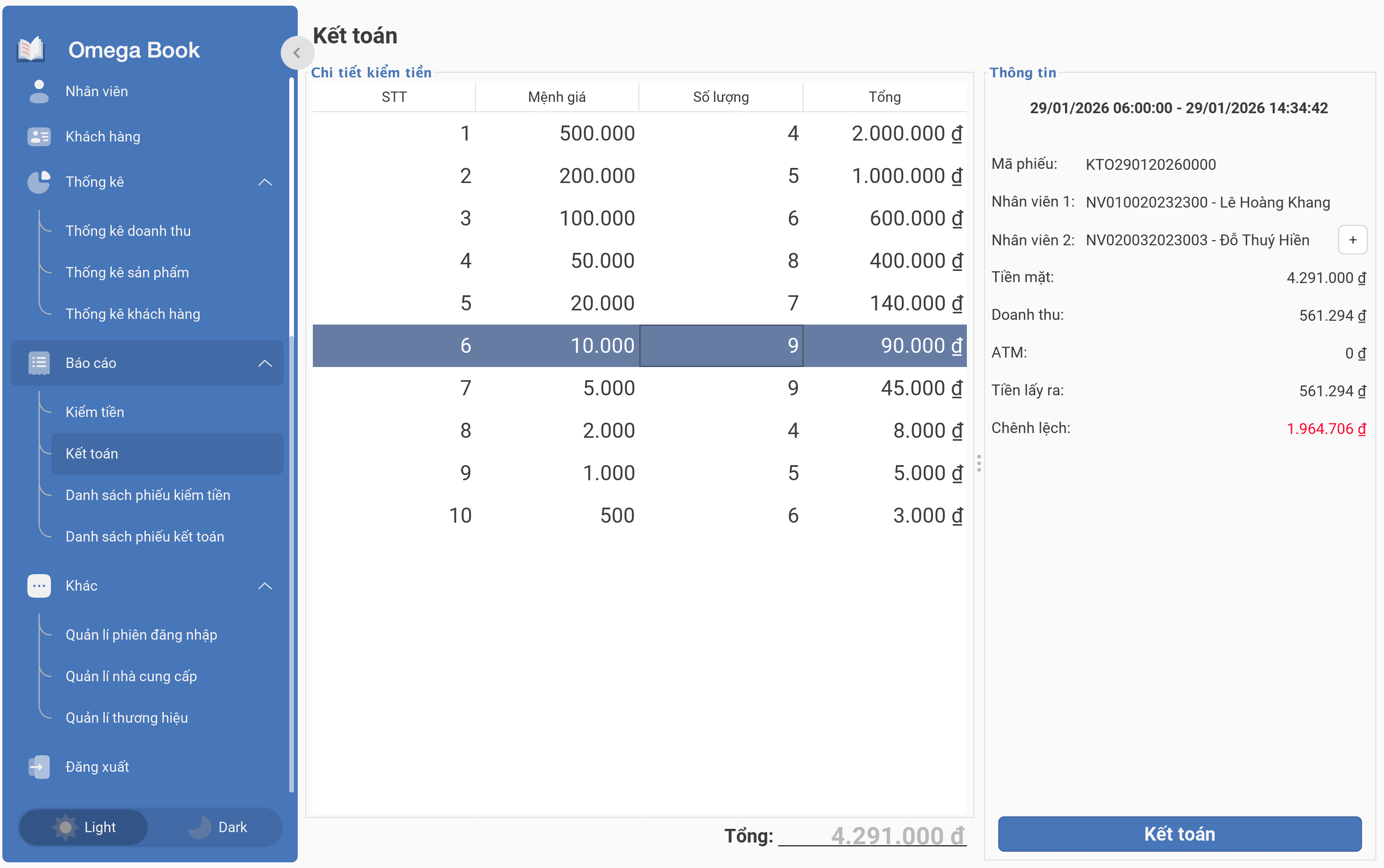Click the 1.964.706 ₫ Chênh lệch value
1384x868 pixels.
point(1326,429)
